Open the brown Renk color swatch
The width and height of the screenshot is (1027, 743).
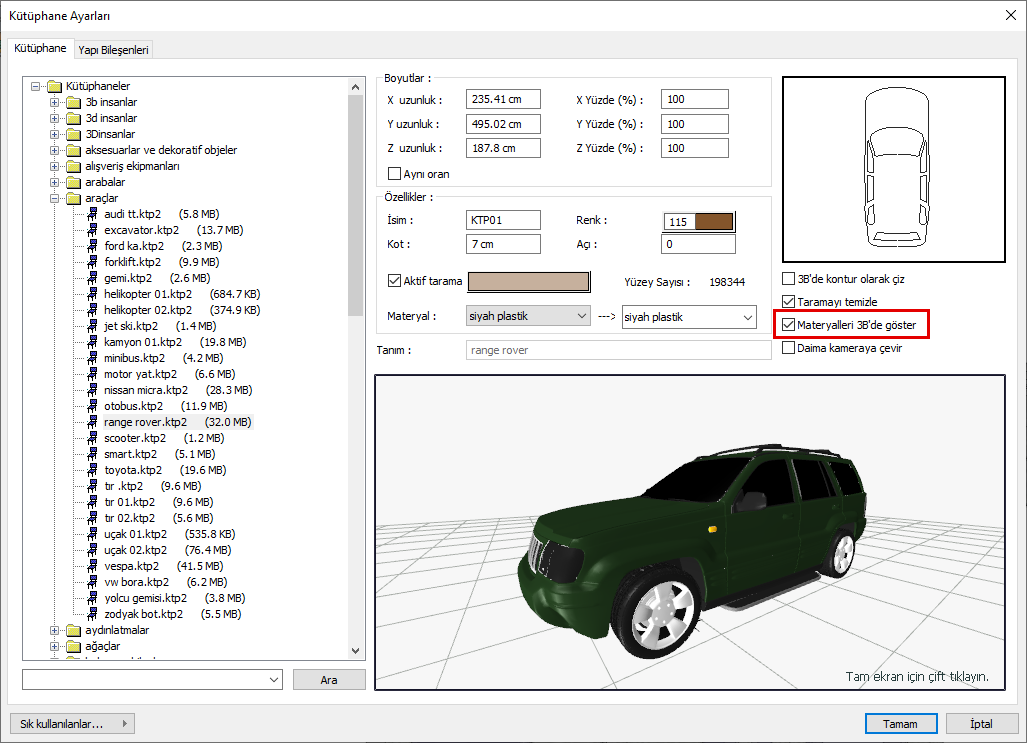point(714,221)
